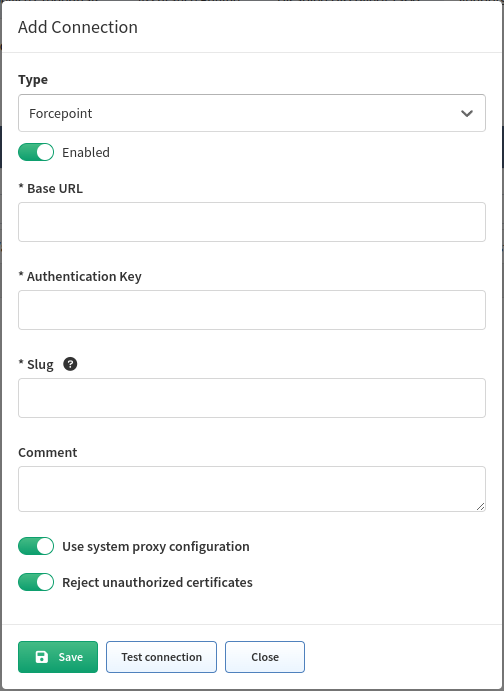Focus the Base URL input field

[252, 222]
